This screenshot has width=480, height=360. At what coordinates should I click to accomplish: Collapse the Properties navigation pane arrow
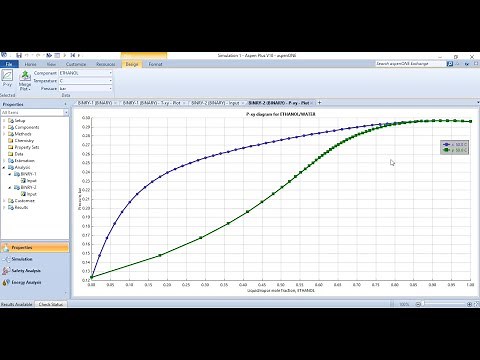[x=65, y=104]
